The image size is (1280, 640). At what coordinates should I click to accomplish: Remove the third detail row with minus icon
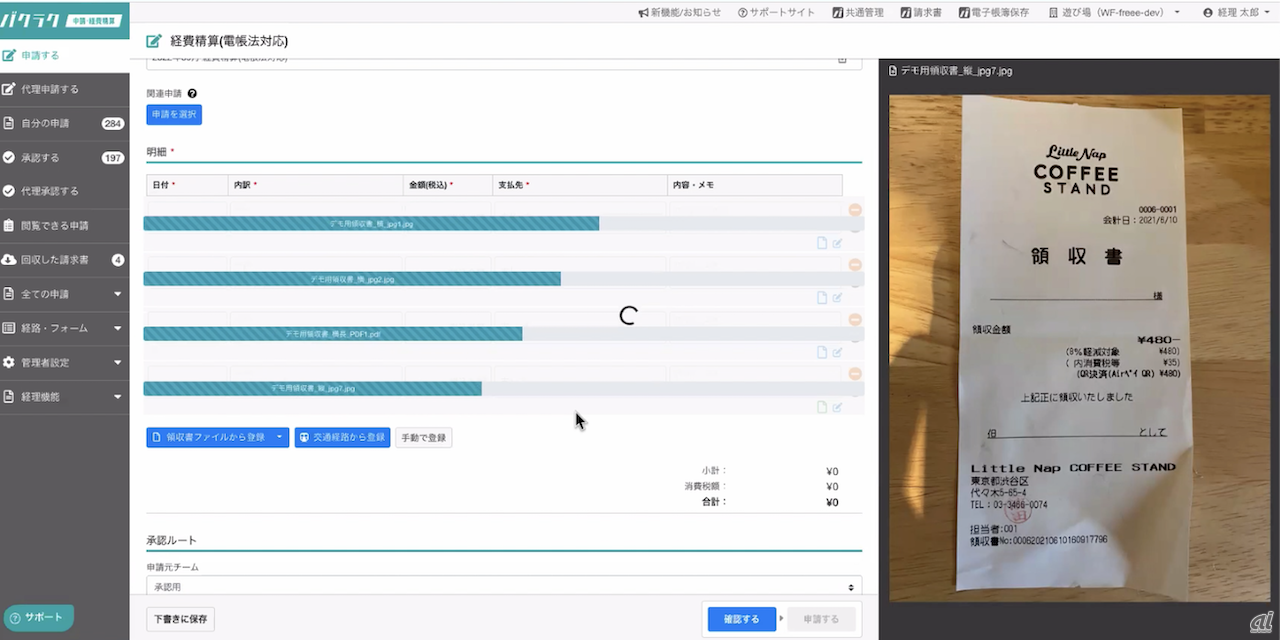coord(855,319)
